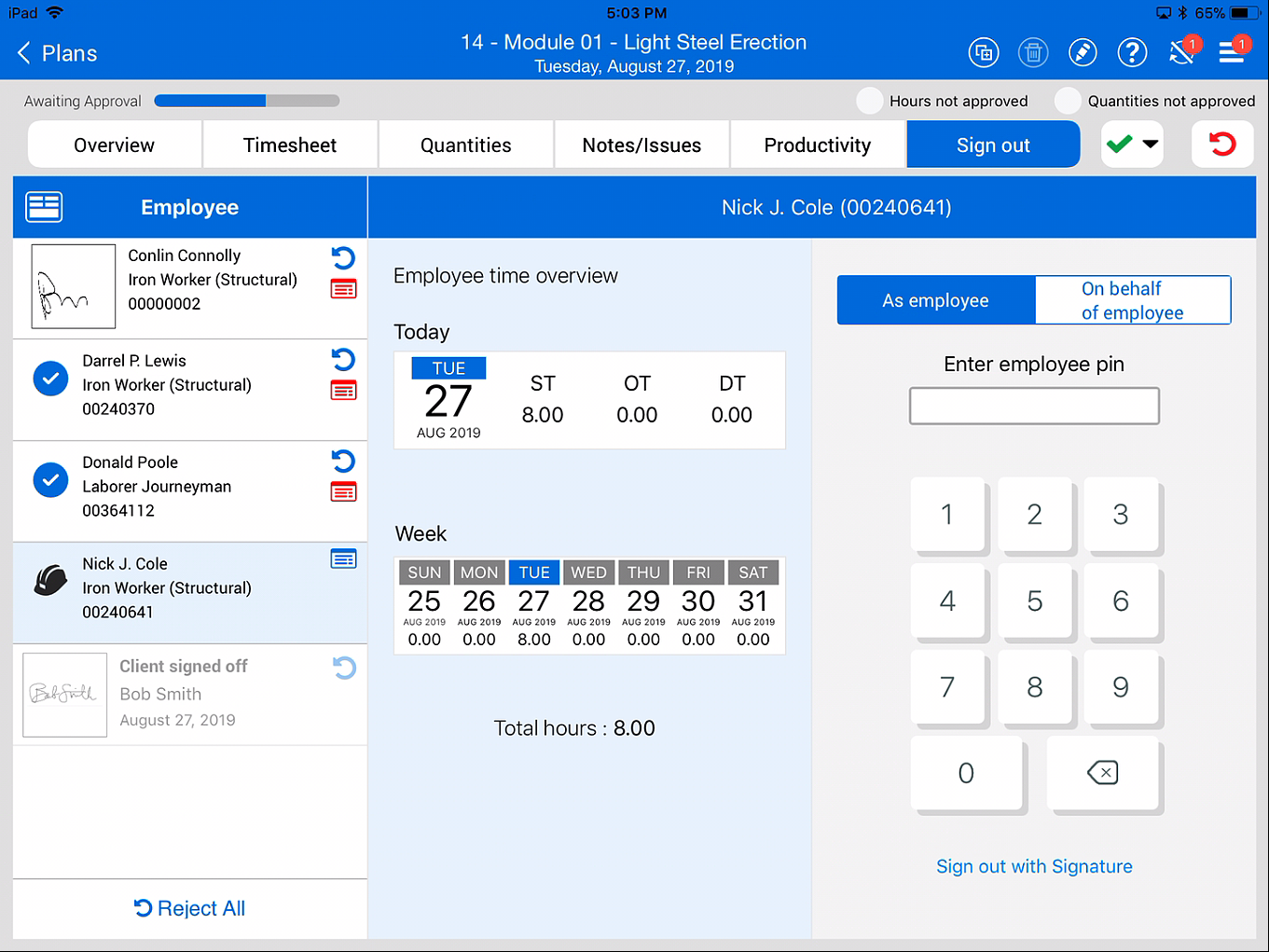Expand the green checkmark approve dropdown
Viewport: 1269px width, 952px height.
1132,145
